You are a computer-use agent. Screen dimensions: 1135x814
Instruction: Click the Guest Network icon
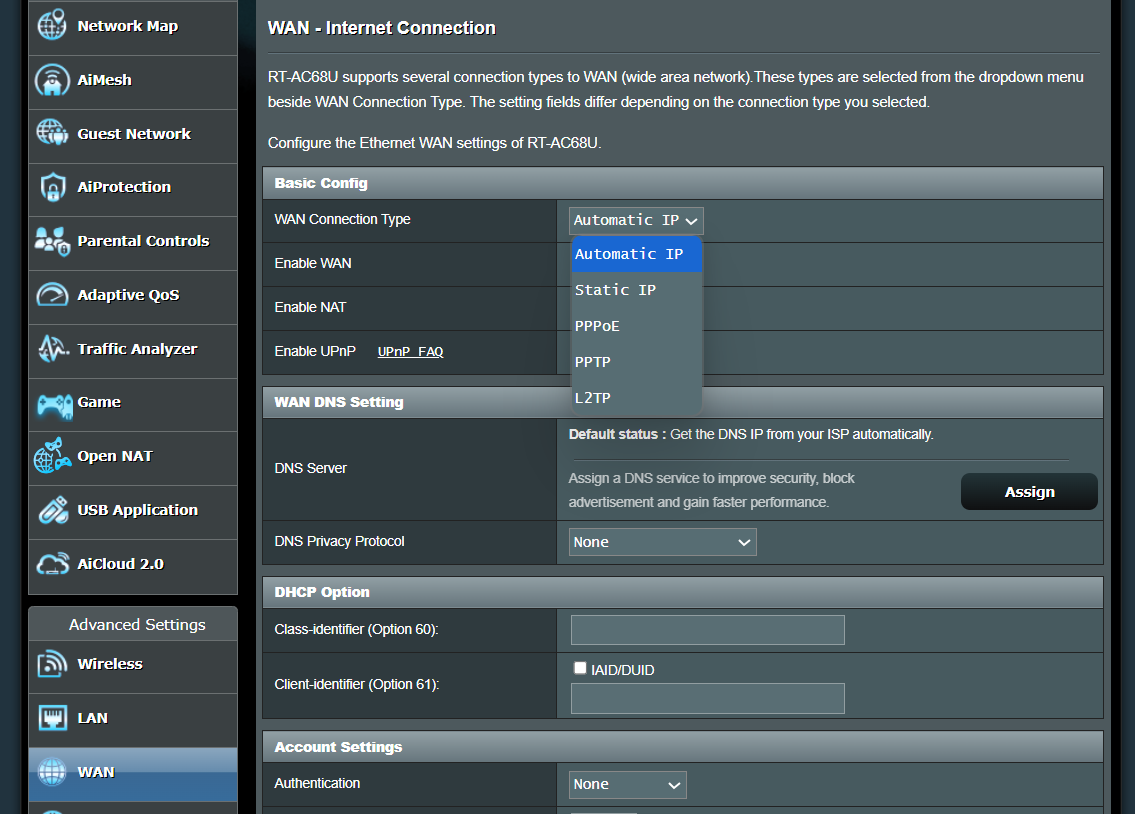coord(52,133)
